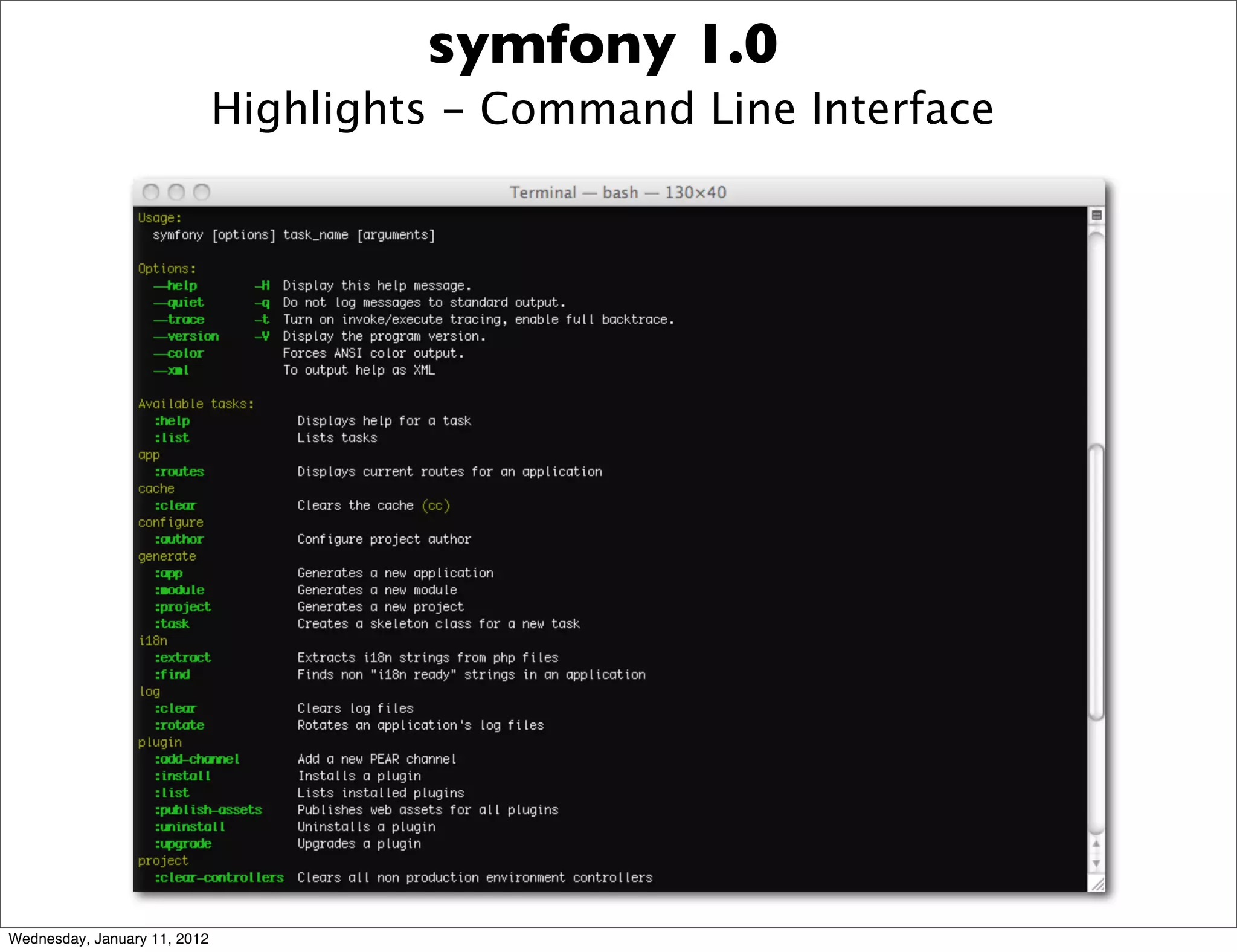The height and width of the screenshot is (952, 1237).
Task: Click the '--trace' option text
Action: (x=179, y=320)
